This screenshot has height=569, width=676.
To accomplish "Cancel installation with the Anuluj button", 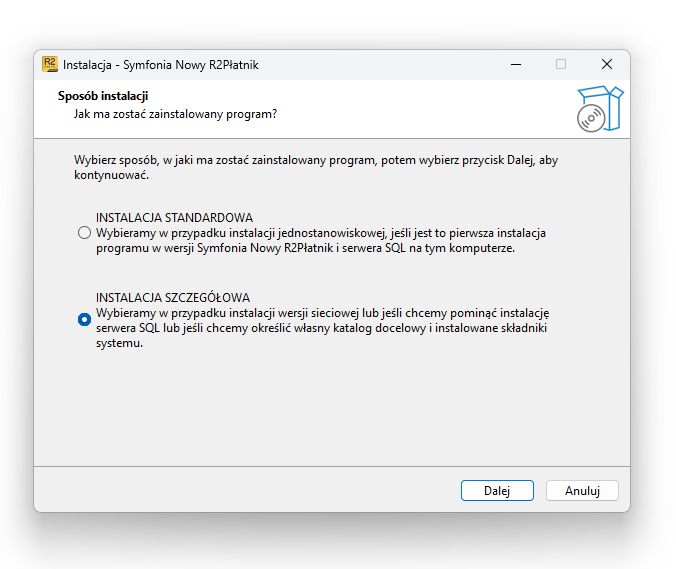I will tap(582, 491).
